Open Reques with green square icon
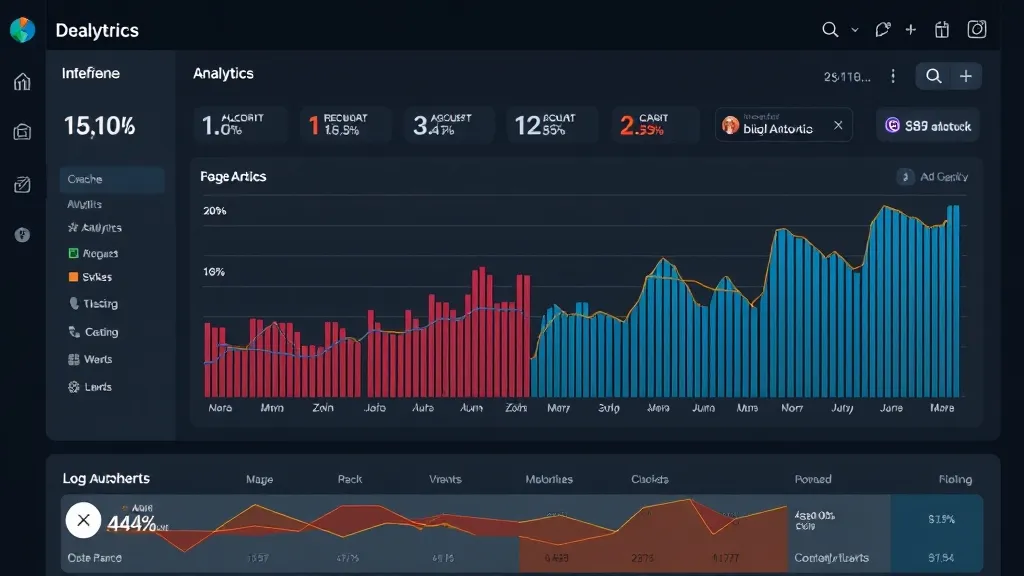The image size is (1024, 576). coord(93,253)
